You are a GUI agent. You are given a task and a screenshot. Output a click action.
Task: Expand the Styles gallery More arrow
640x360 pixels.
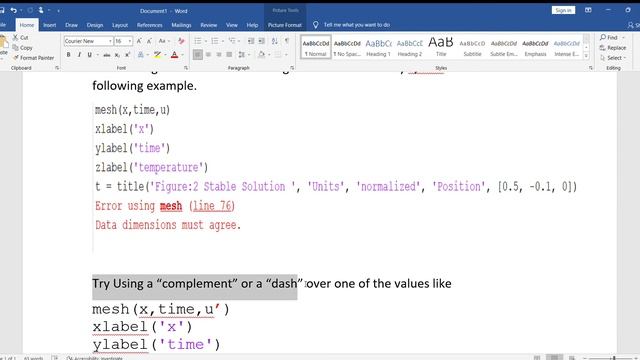coord(586,56)
